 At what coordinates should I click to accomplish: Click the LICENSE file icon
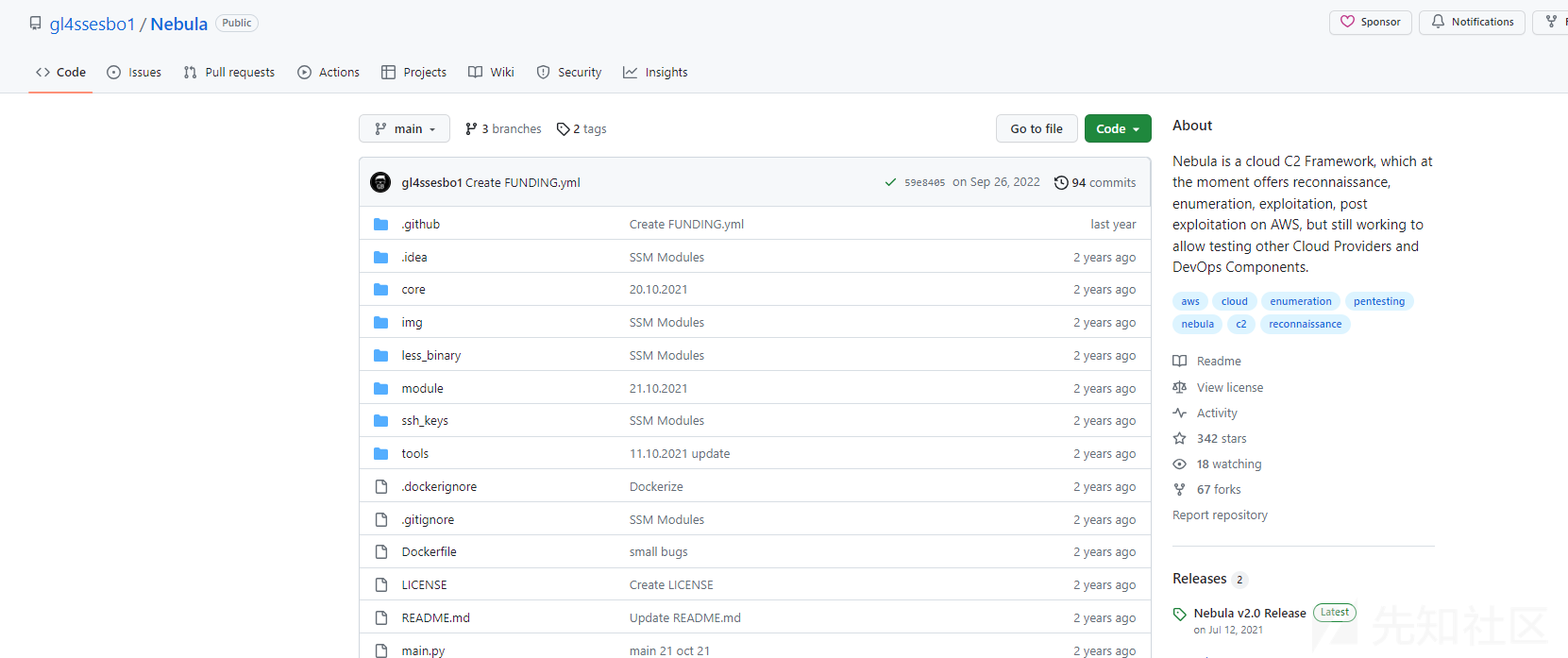[x=381, y=585]
